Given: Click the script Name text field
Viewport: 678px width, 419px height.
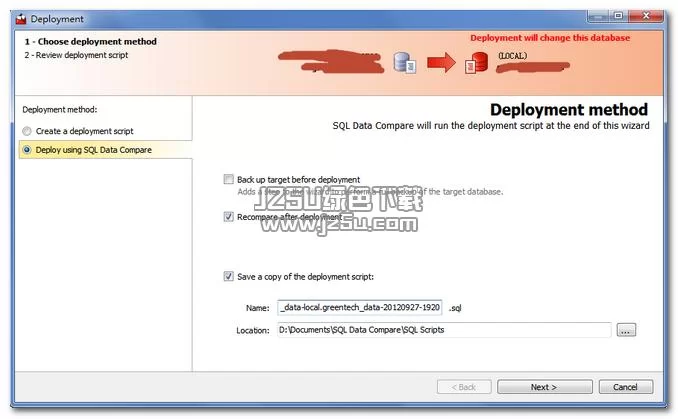Looking at the screenshot, I should tap(359, 308).
